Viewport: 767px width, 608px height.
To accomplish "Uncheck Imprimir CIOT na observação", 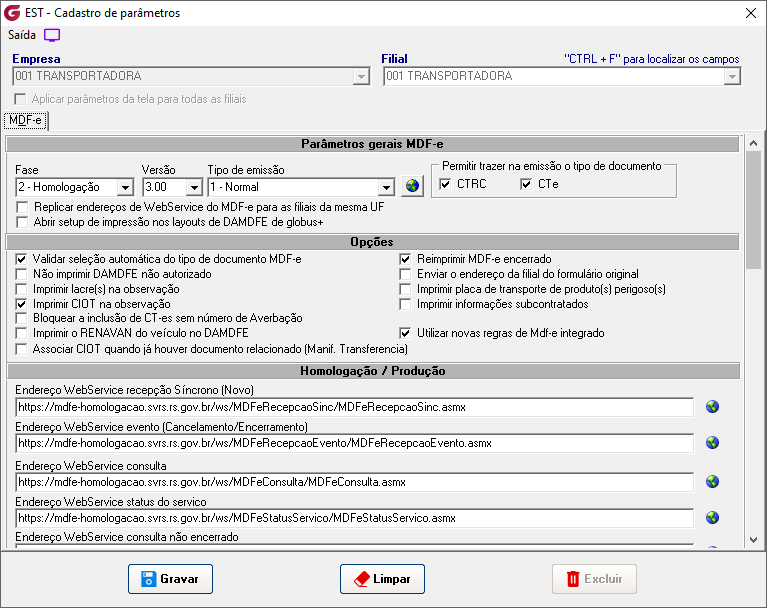I will [x=21, y=304].
